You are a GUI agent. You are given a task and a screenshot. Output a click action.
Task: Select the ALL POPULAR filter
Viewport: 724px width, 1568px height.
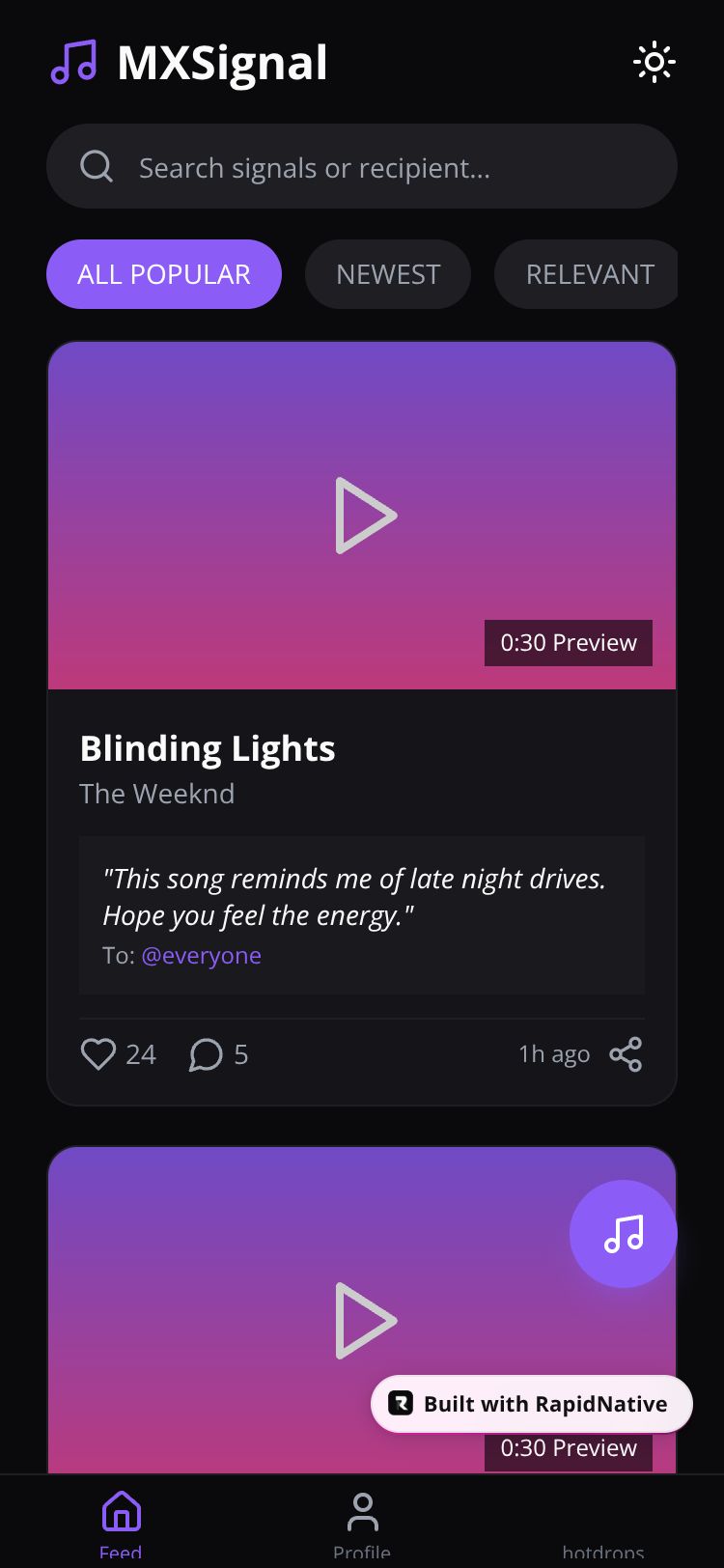click(164, 274)
